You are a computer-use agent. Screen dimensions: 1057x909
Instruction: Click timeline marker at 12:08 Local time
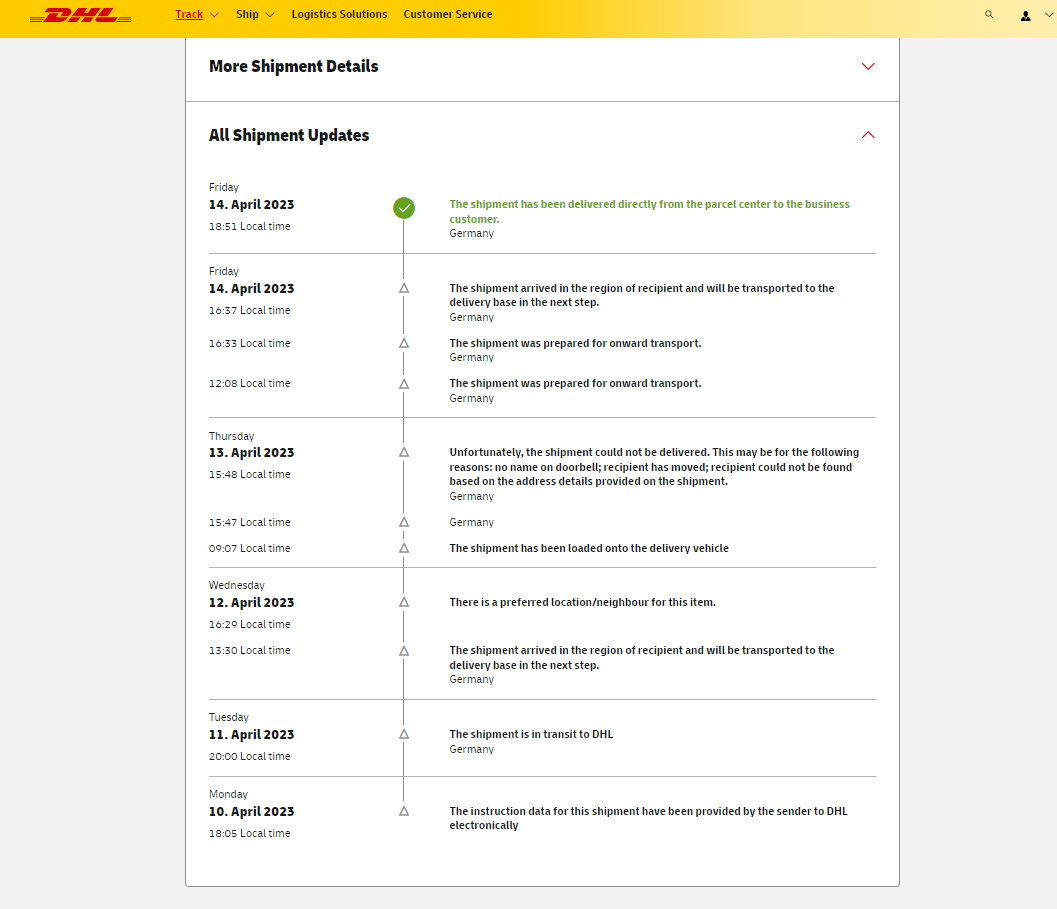pyautogui.click(x=404, y=384)
